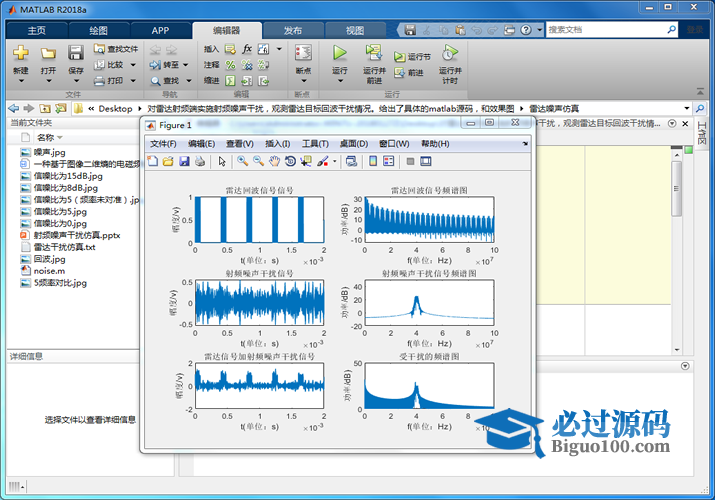
Task: Select the Pan hand tool in Figure 1
Action: tap(274, 161)
